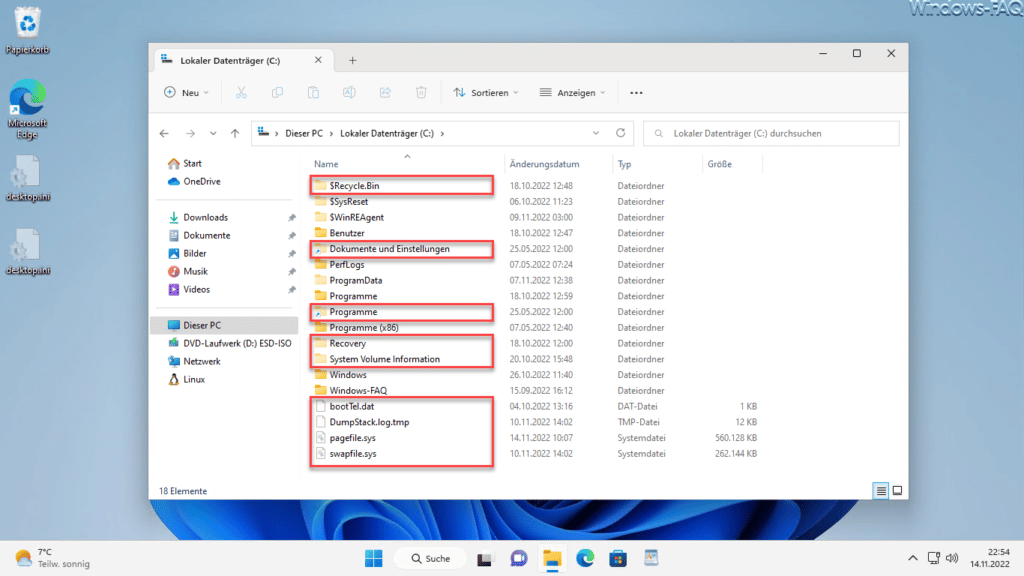
Task: Open Task View in taskbar
Action: 484,558
